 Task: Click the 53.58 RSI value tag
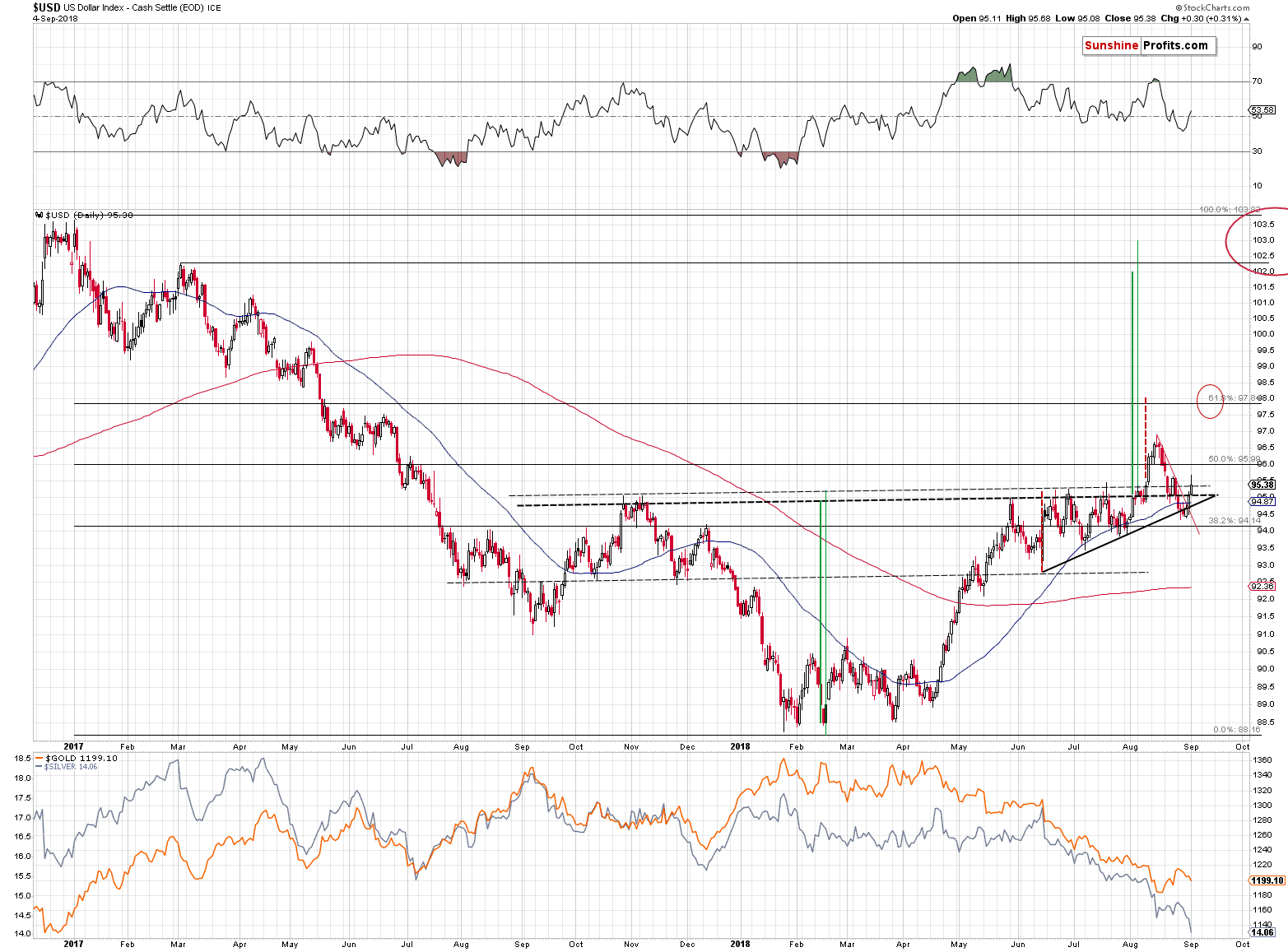point(1262,109)
